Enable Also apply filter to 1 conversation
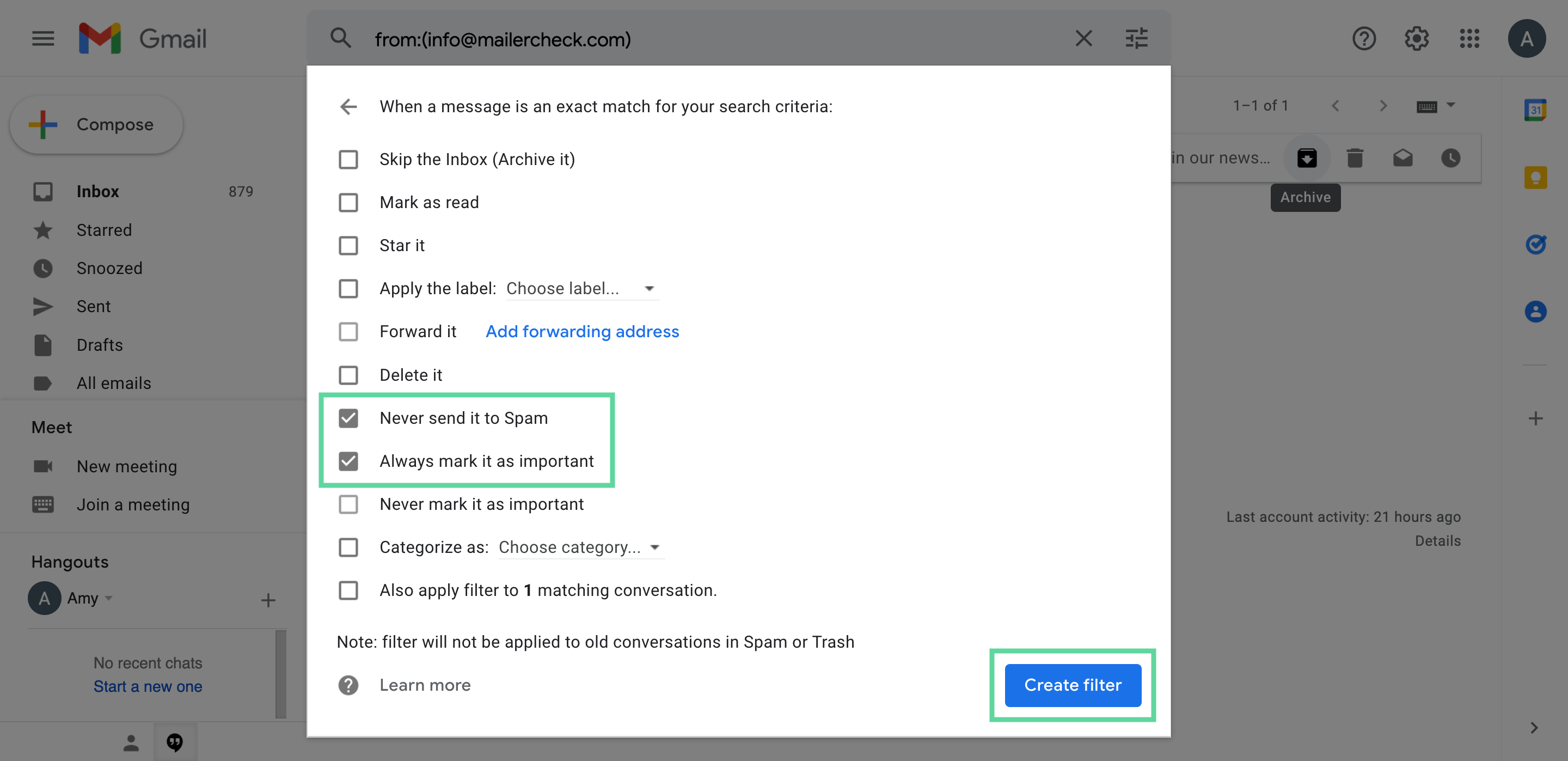Viewport: 1568px width, 761px height. click(x=348, y=590)
